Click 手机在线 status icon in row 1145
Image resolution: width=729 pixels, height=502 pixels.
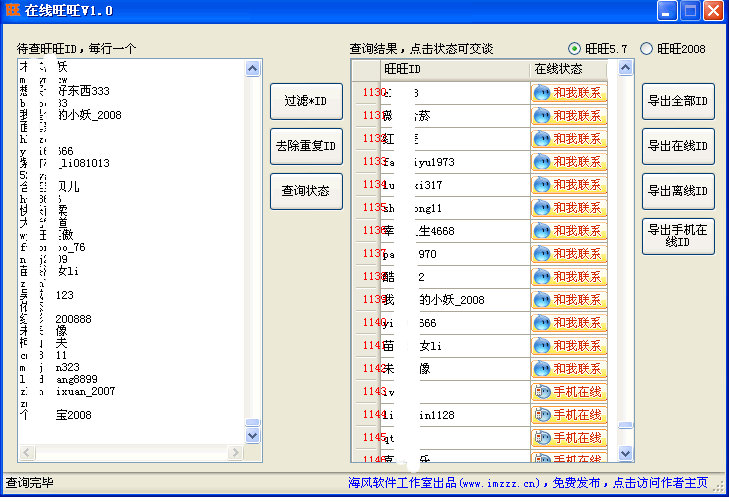click(569, 438)
